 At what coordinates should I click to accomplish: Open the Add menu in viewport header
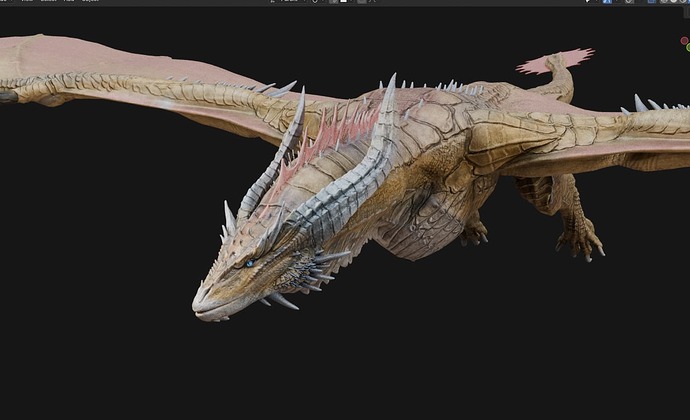[69, 2]
